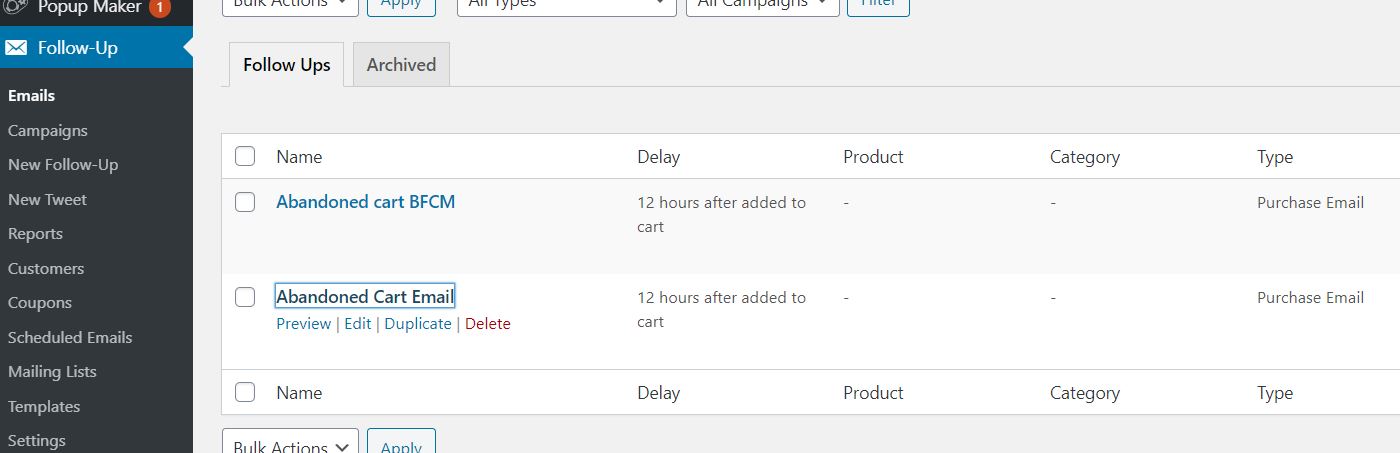Image resolution: width=1400 pixels, height=453 pixels.
Task: Click the Edit link under Abandoned Cart Email
Action: [357, 323]
